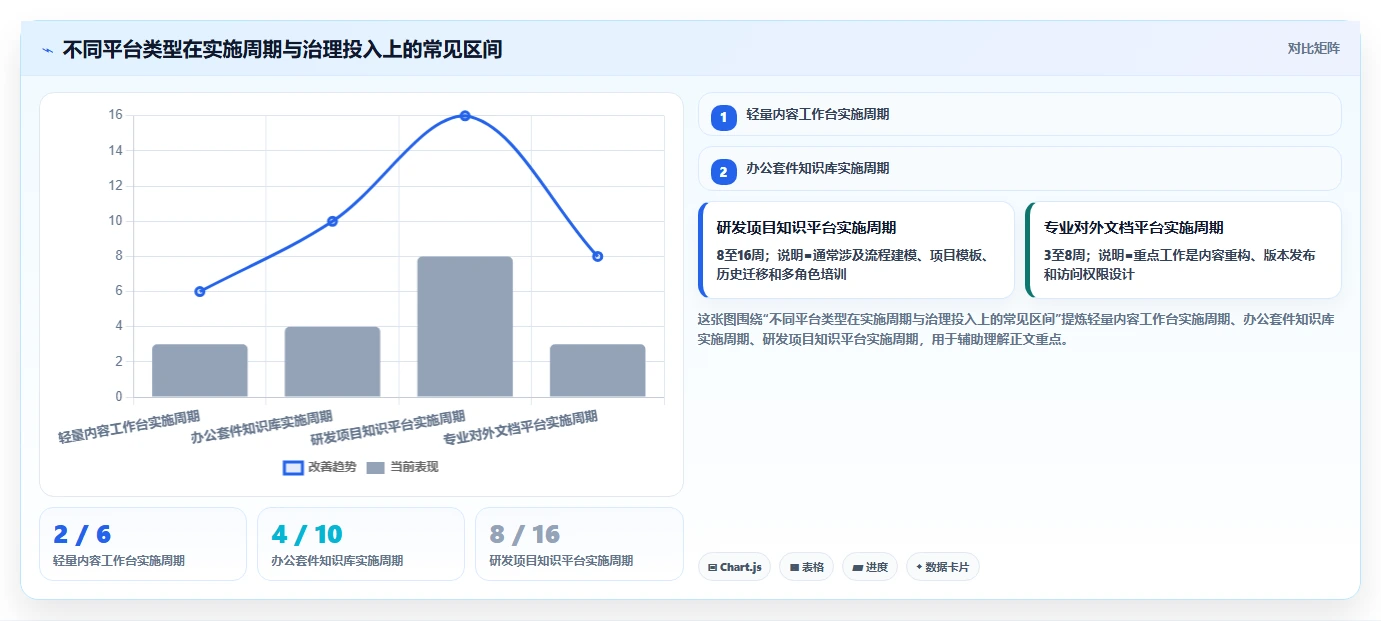Open the 专业对外文档平台实施周期 card
The width and height of the screenshot is (1381, 621).
1183,250
